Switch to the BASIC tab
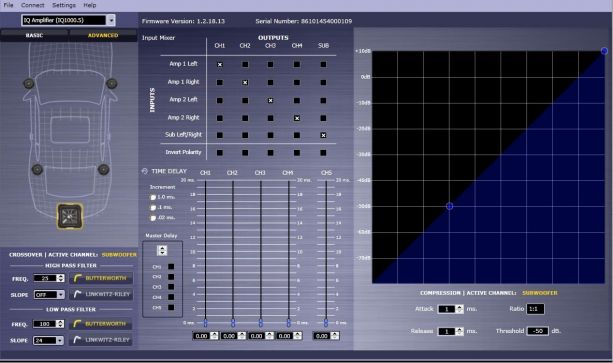The width and height of the screenshot is (613, 363). (34, 35)
